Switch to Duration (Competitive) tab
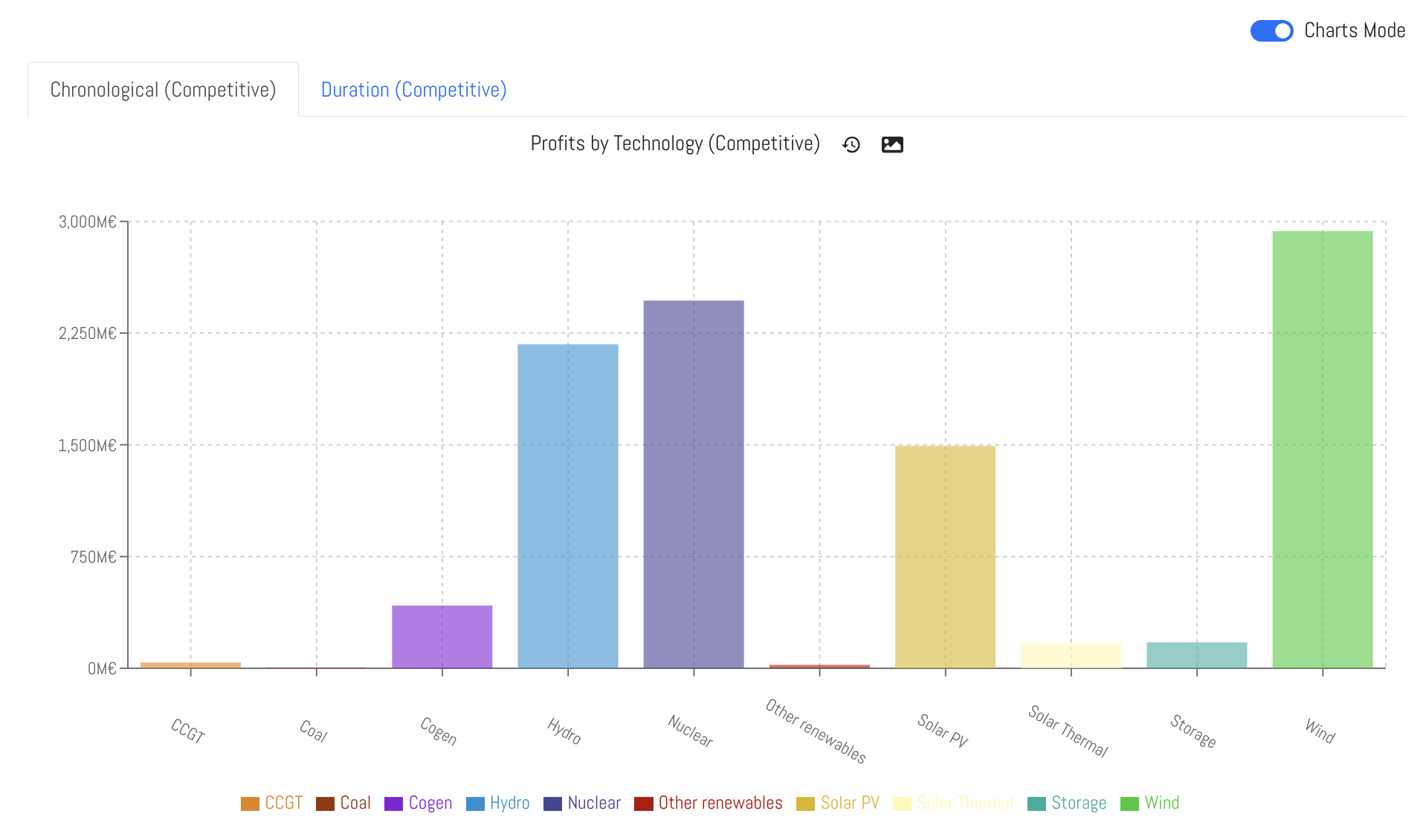The width and height of the screenshot is (1420, 840). click(x=413, y=90)
